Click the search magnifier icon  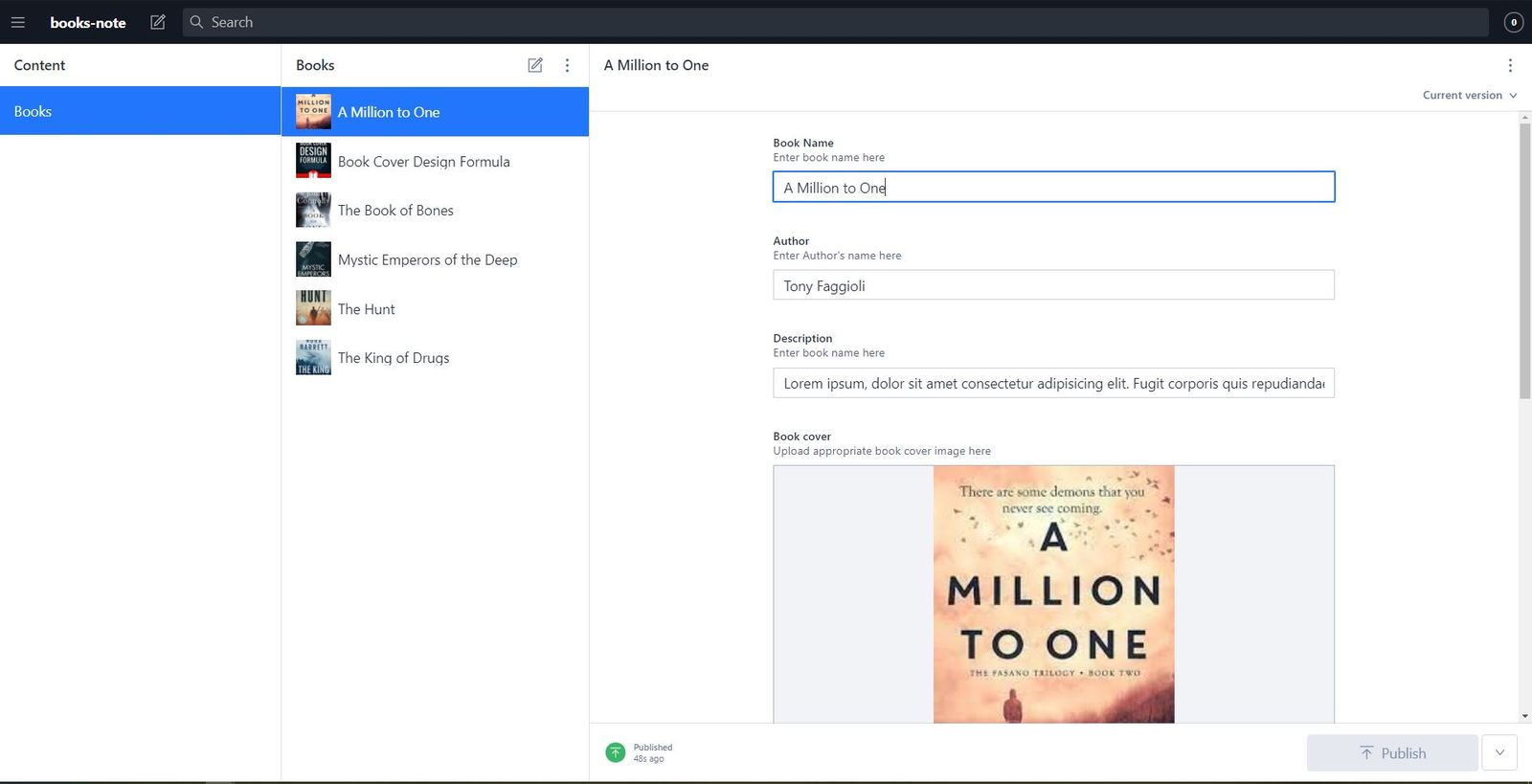[196, 22]
